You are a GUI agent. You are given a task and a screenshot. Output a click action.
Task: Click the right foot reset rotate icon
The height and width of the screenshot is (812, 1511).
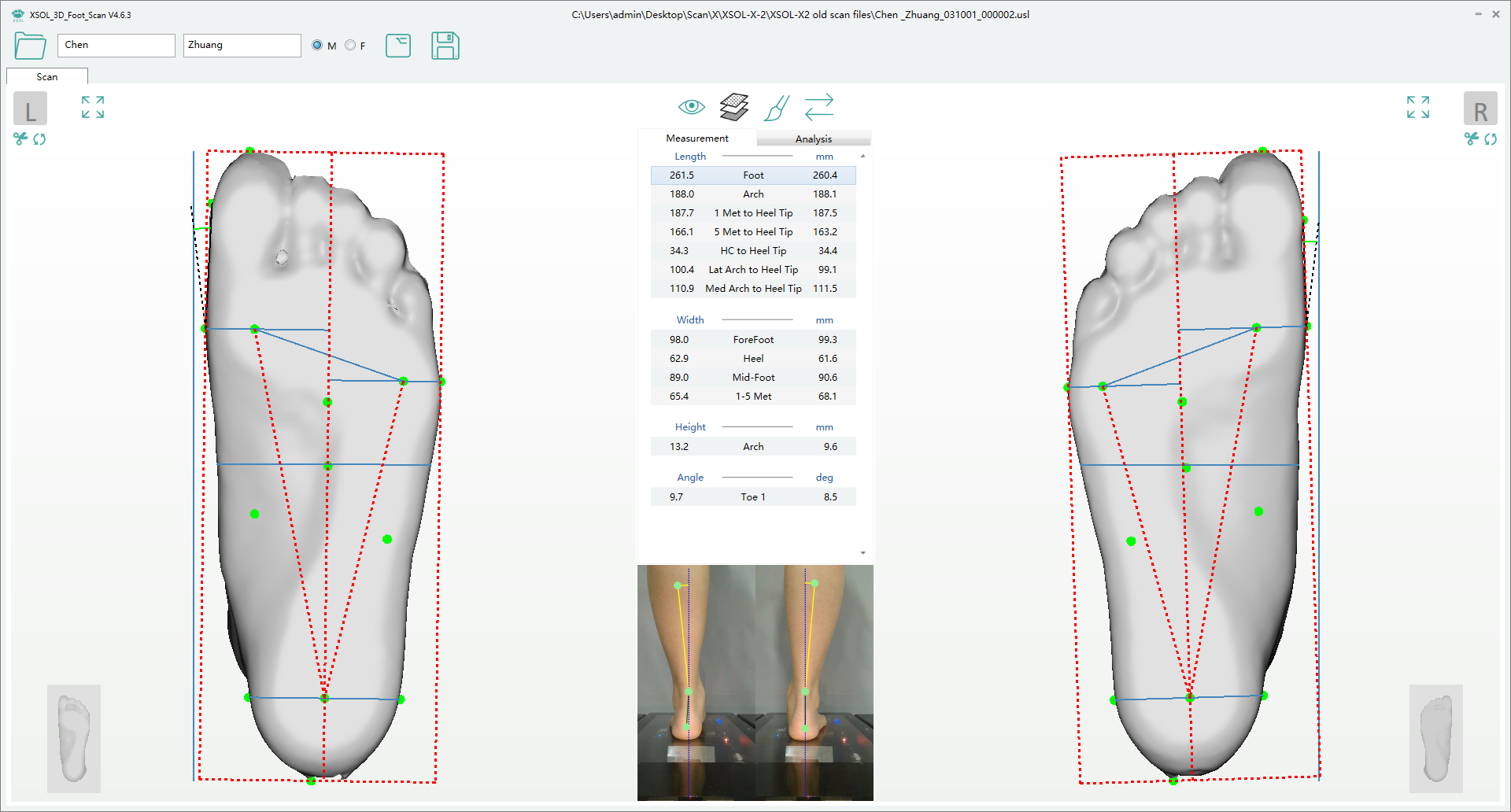[1491, 139]
